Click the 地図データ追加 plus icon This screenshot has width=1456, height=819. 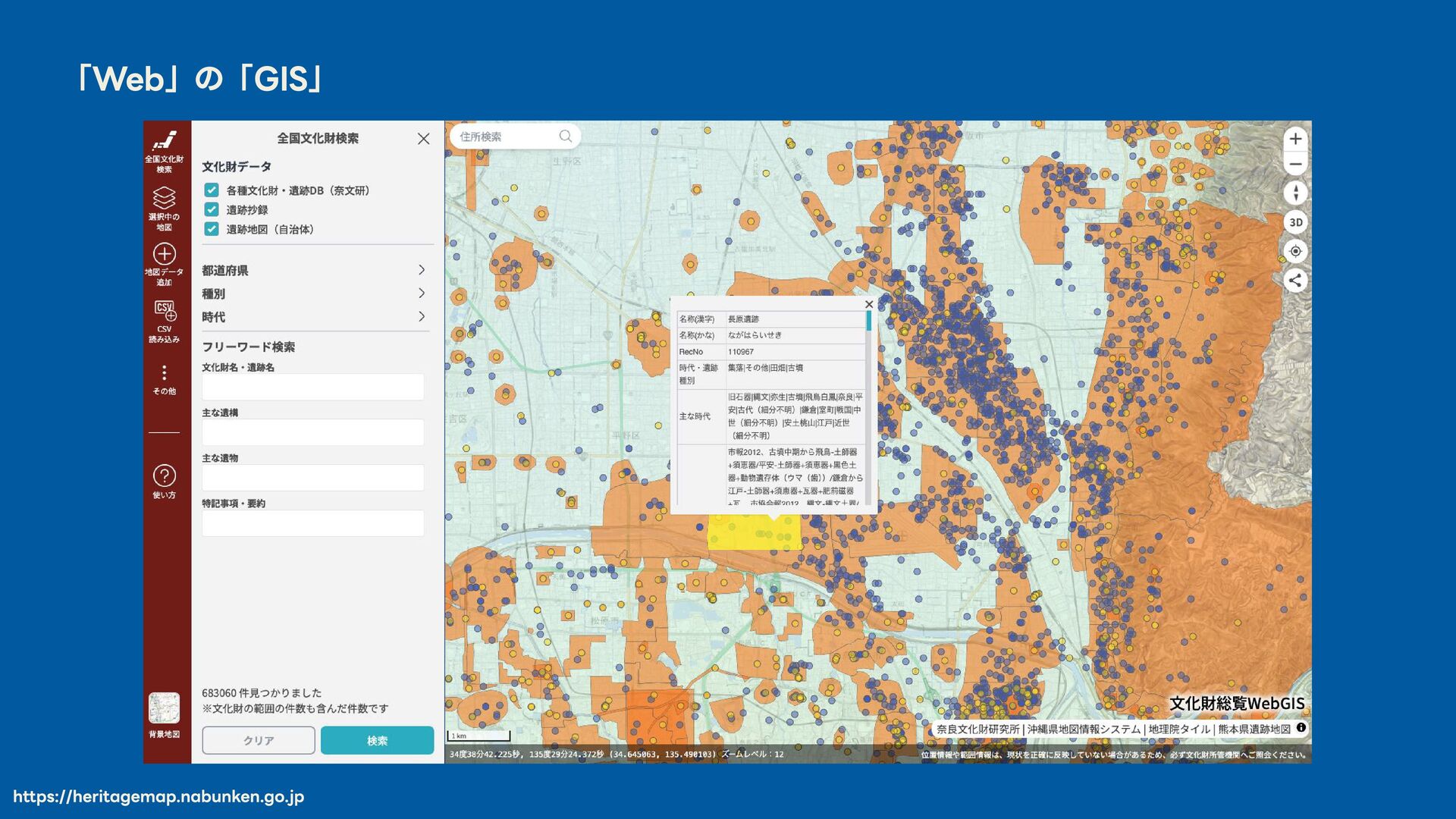[x=164, y=254]
